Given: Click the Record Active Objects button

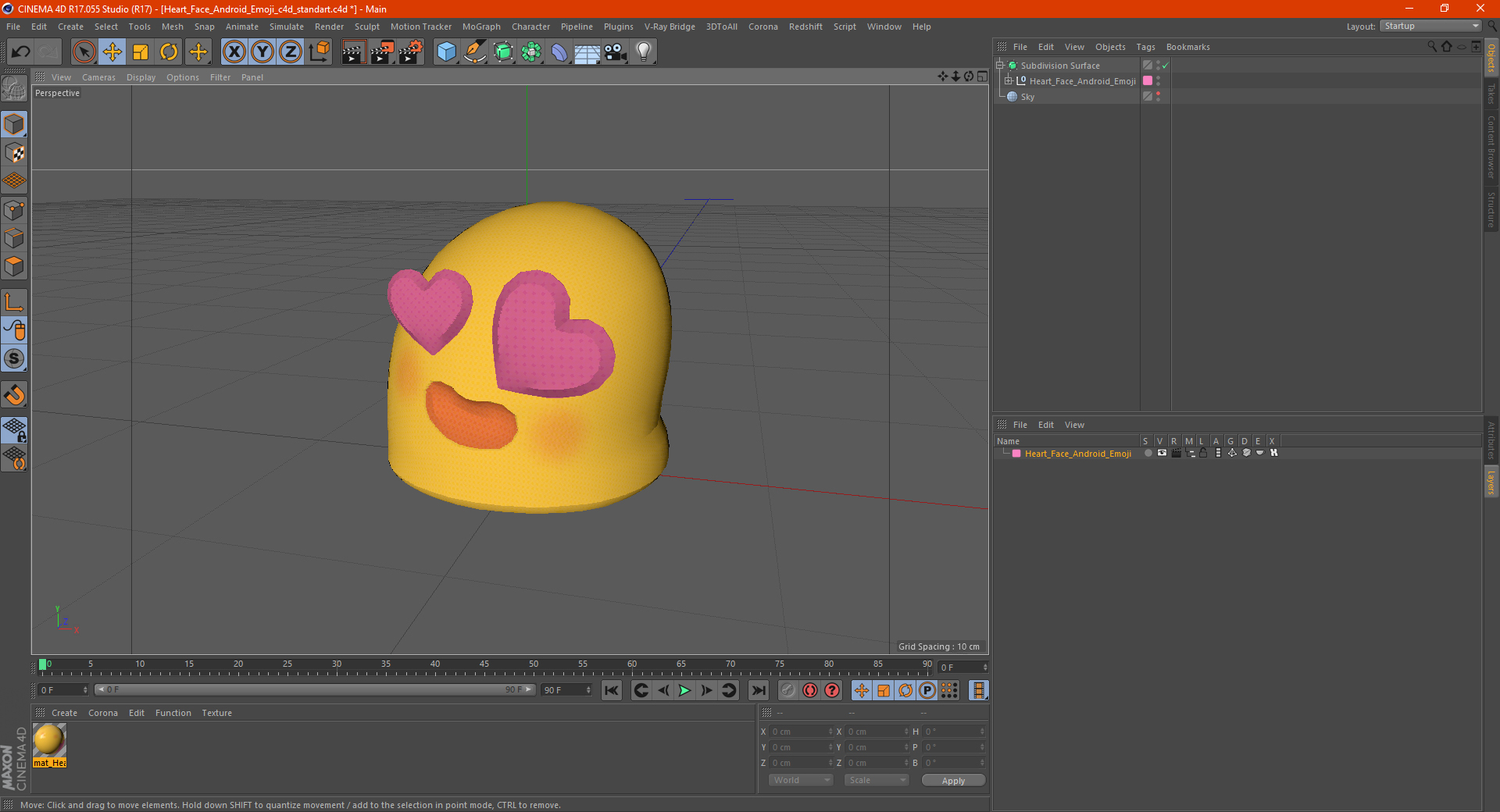Looking at the screenshot, I should [788, 690].
